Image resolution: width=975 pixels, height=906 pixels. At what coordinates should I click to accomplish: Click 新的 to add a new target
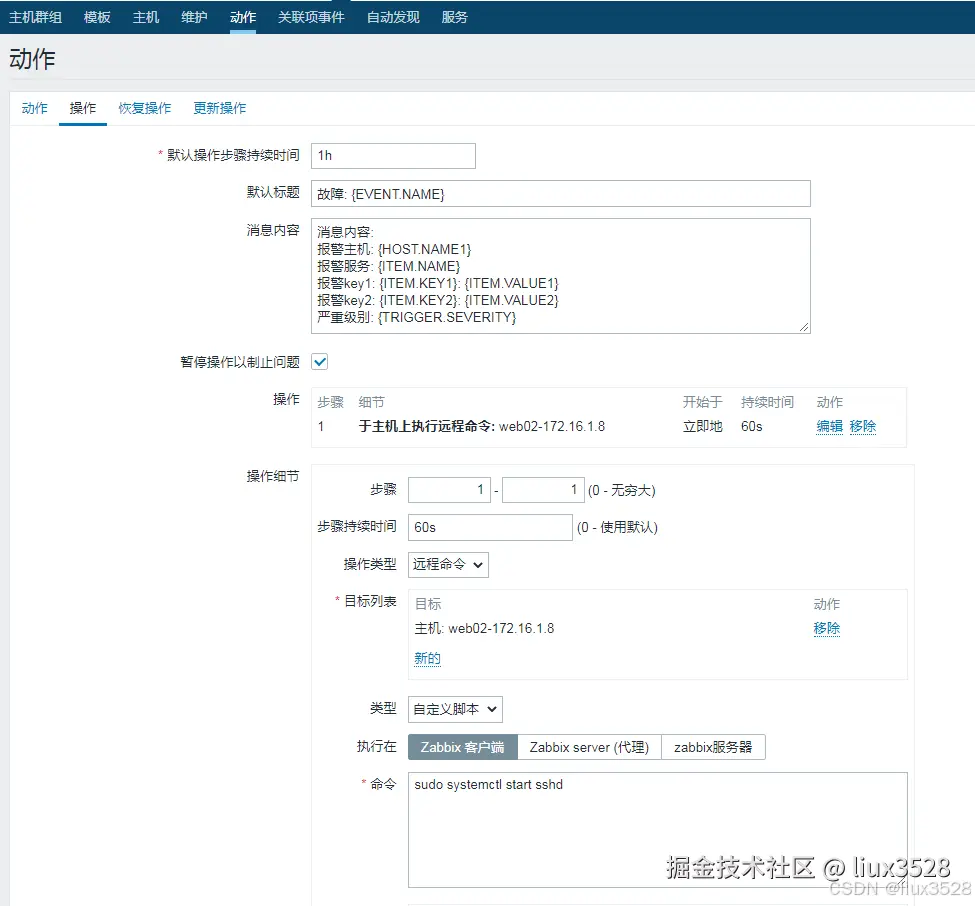pos(426,658)
